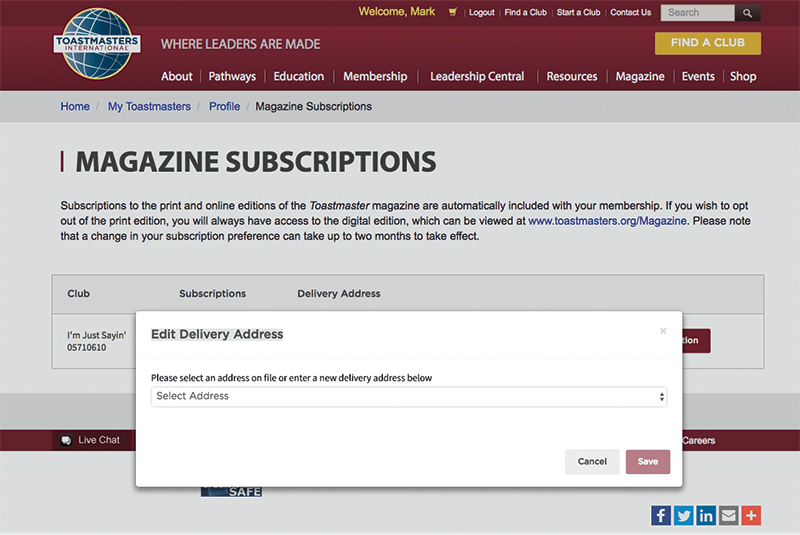Open the Leadership Central menu
Viewport: 800px width, 535px height.
(477, 77)
